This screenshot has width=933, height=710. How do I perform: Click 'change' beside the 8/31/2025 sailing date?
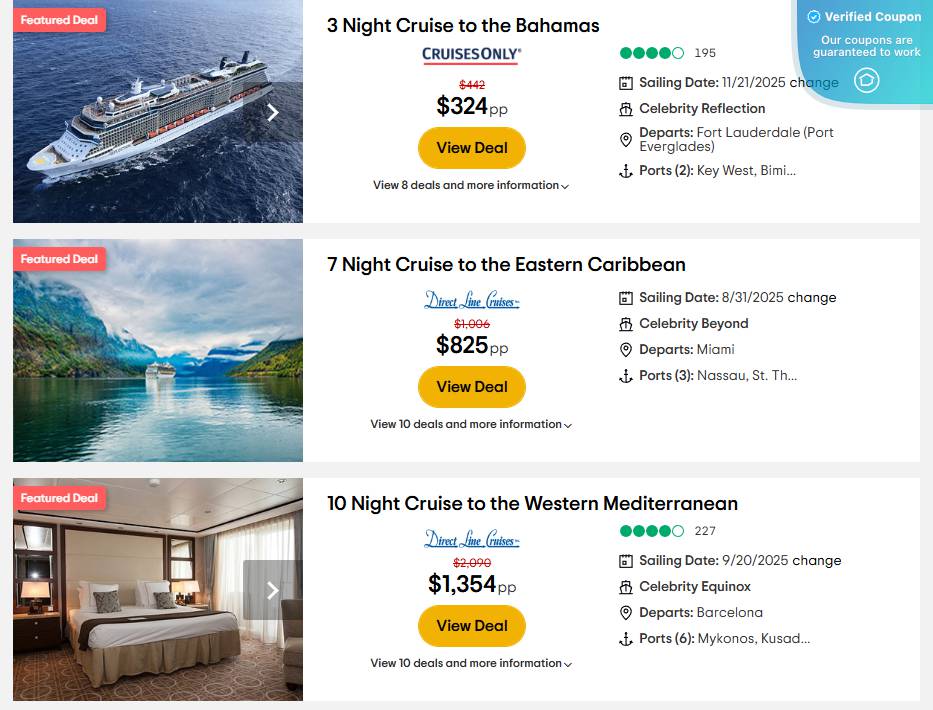pos(812,297)
